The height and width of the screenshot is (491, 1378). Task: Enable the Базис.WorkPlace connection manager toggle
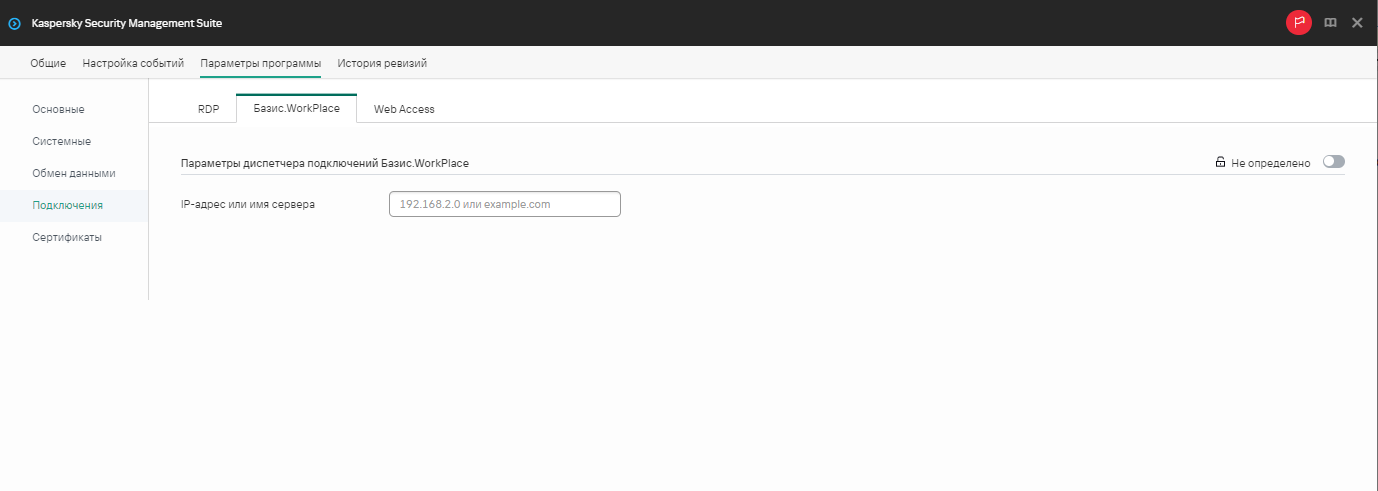(1333, 162)
